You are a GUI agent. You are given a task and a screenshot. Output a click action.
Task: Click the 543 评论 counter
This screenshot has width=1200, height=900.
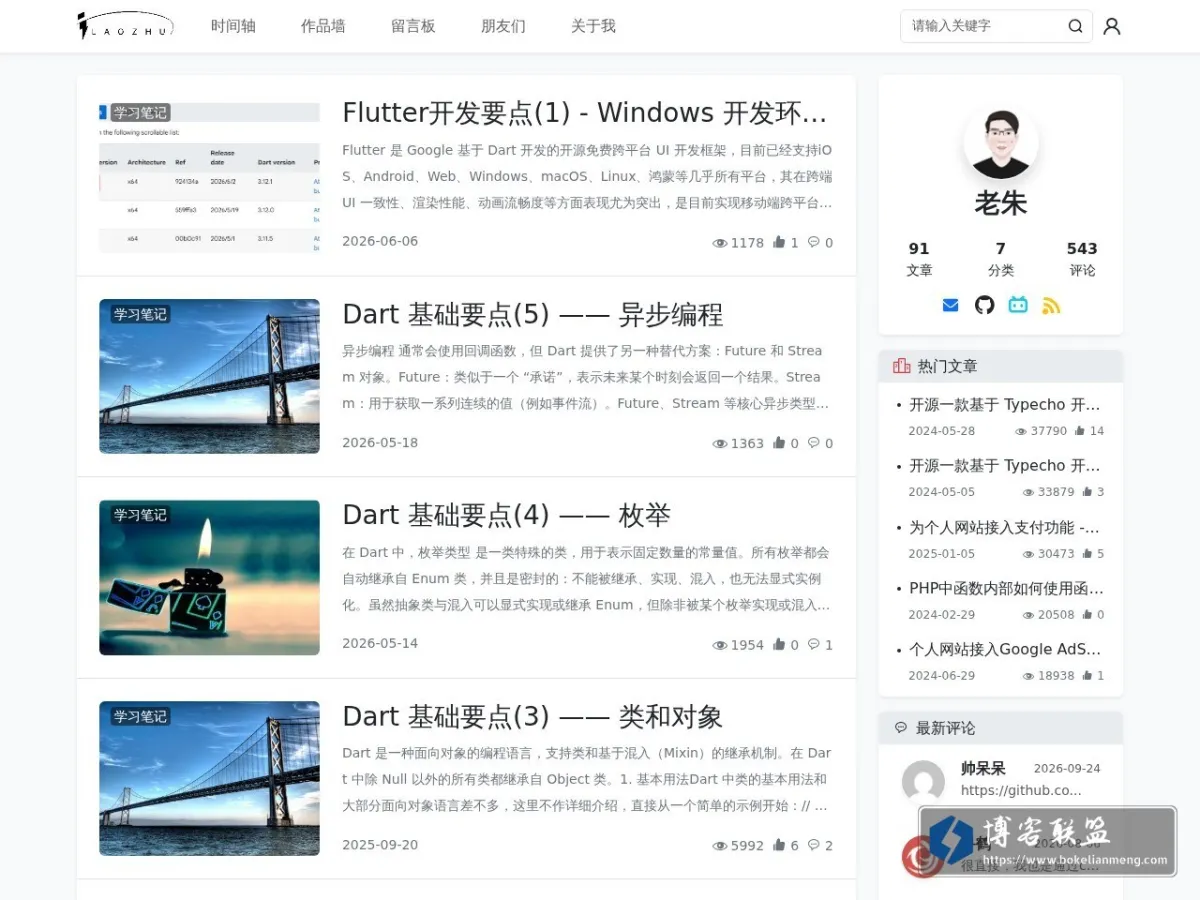coord(1082,259)
